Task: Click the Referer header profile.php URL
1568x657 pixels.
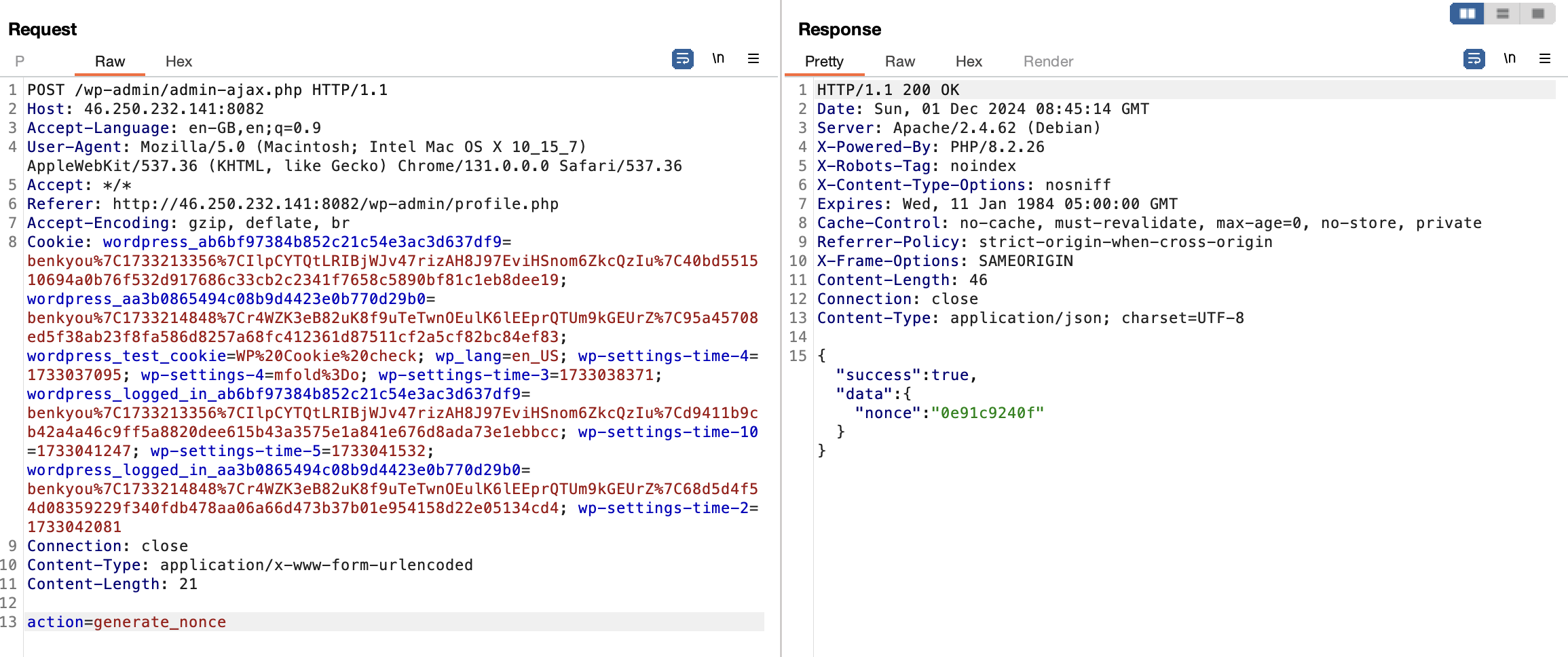Action: tap(335, 204)
